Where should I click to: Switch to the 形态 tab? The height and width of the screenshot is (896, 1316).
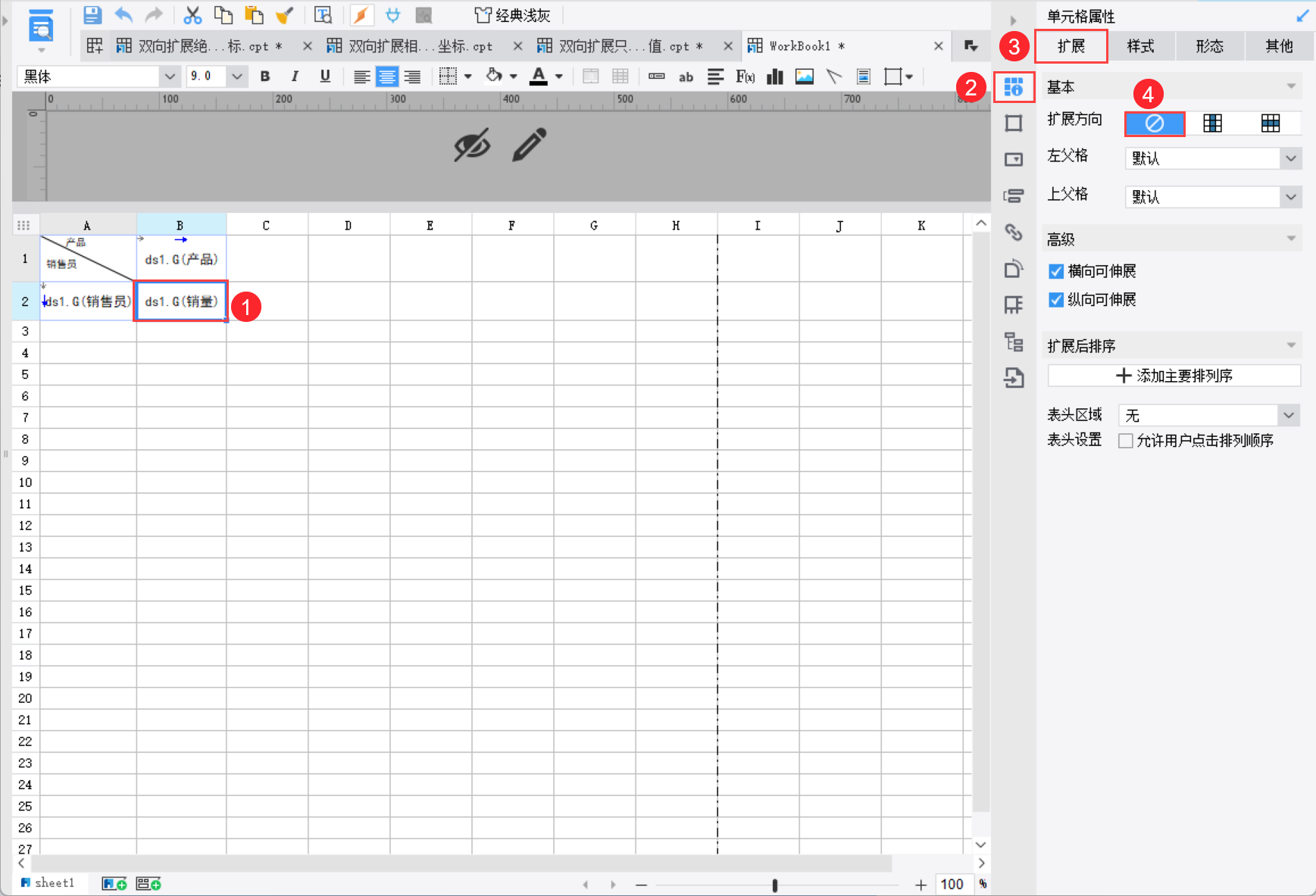tap(1210, 46)
